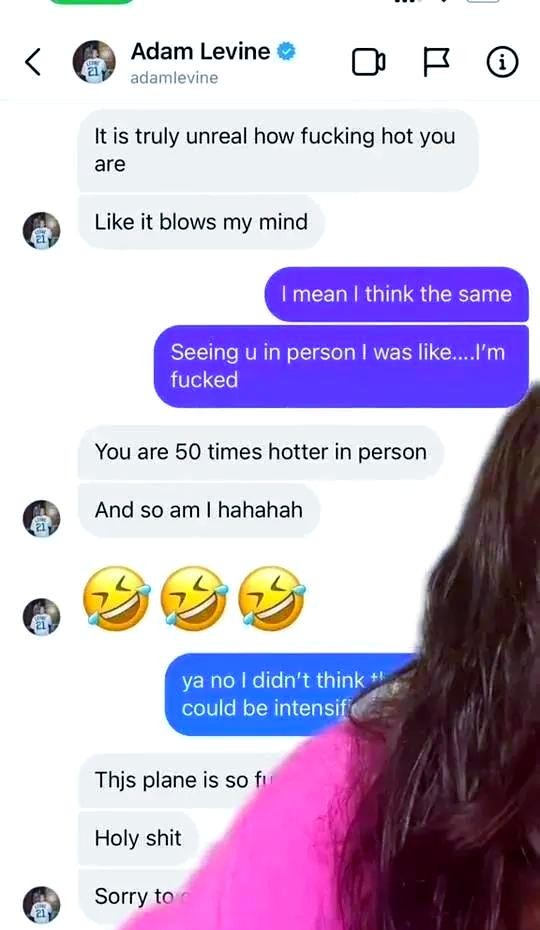Tap the avatar beside 'Sorry to' message
540x930 pixels.
(42, 905)
